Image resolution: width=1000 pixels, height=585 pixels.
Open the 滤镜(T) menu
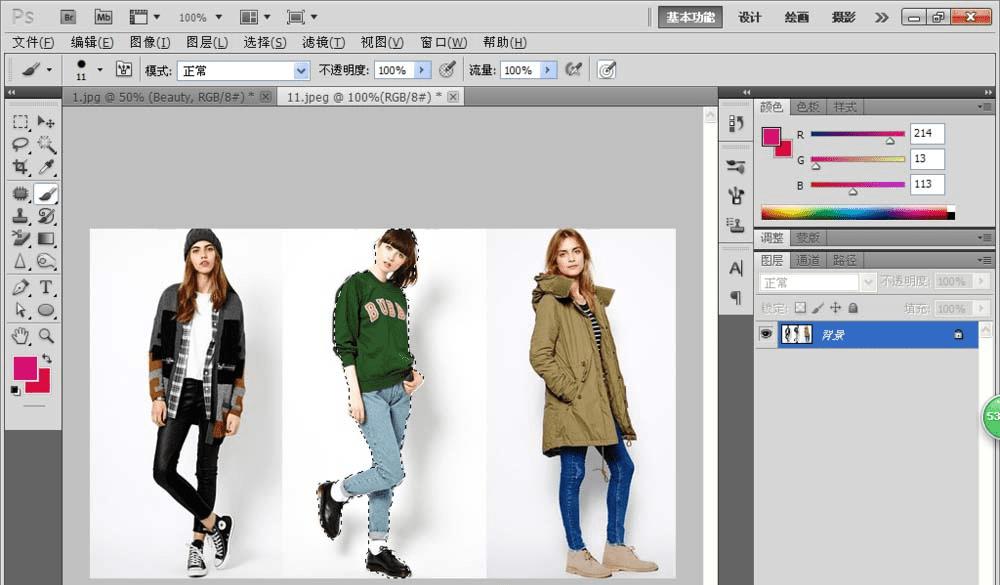[323, 42]
